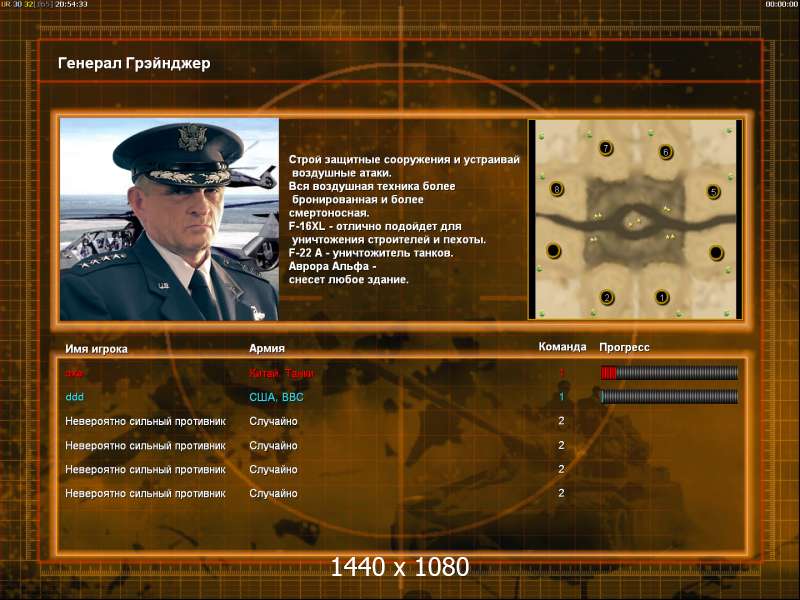
Task: Select the player name ddd
Action: coord(74,397)
